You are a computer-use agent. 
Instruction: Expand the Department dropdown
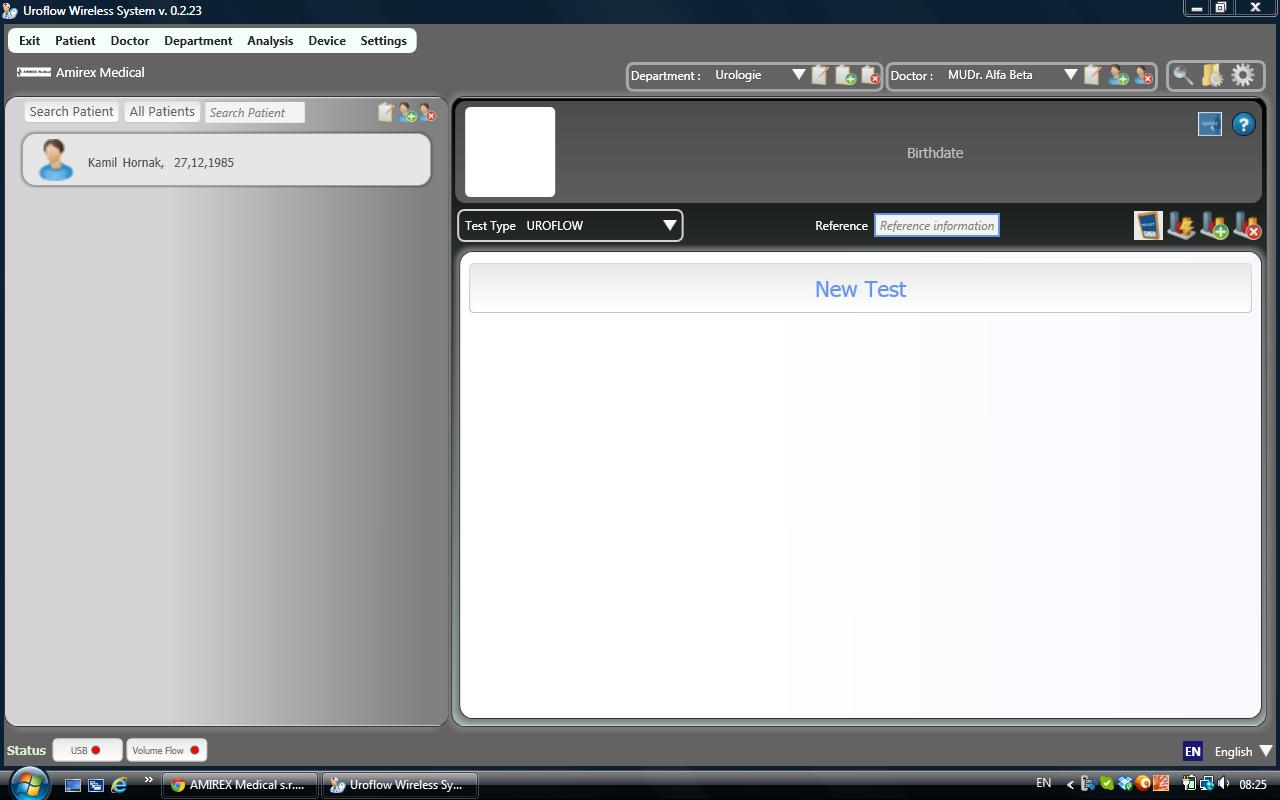(798, 75)
